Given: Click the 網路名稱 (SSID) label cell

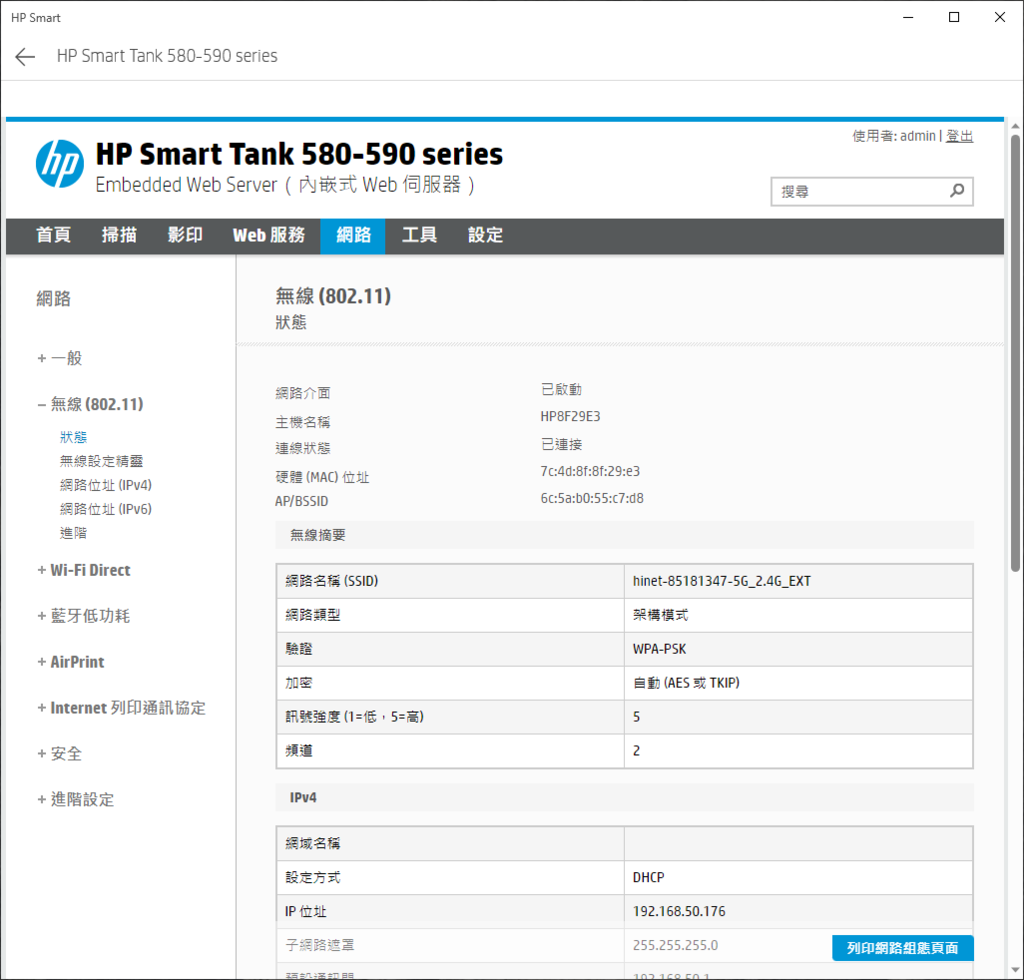Looking at the screenshot, I should 450,581.
